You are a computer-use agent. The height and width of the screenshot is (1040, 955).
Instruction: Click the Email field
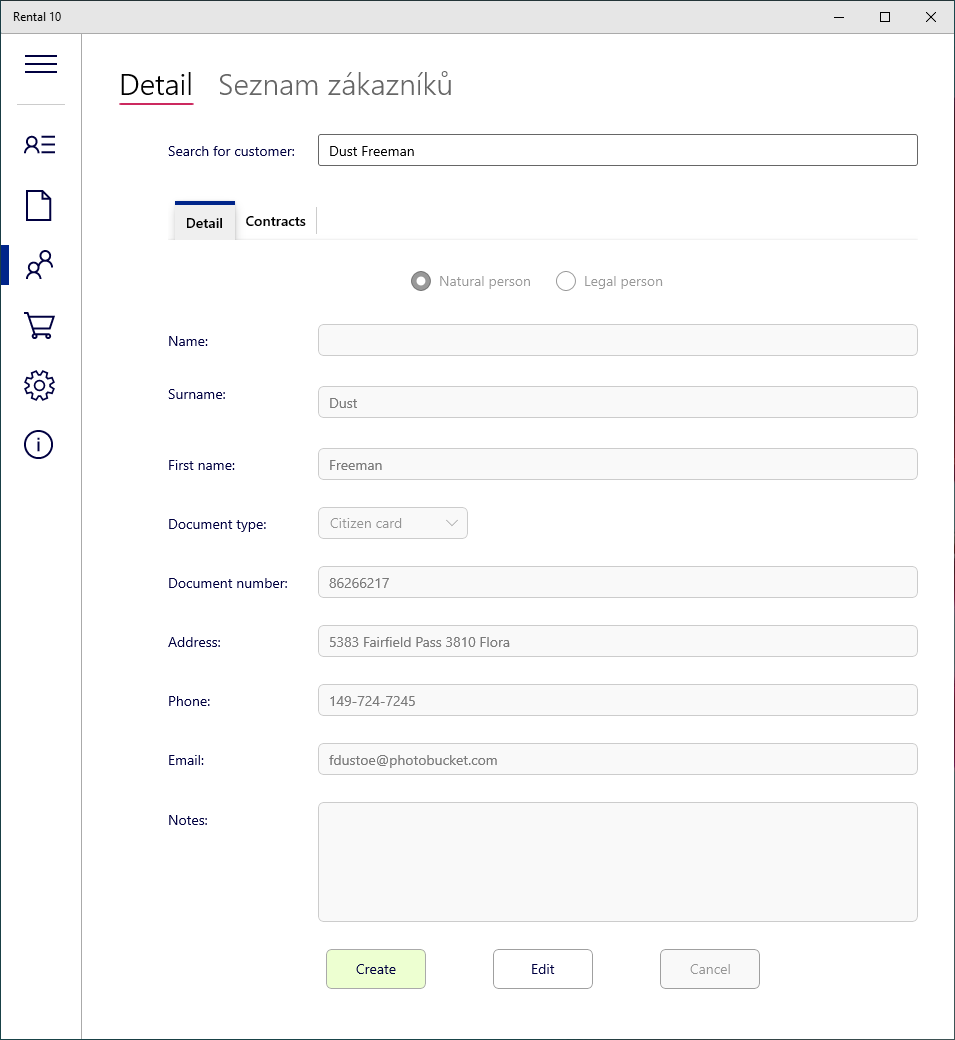(x=617, y=760)
